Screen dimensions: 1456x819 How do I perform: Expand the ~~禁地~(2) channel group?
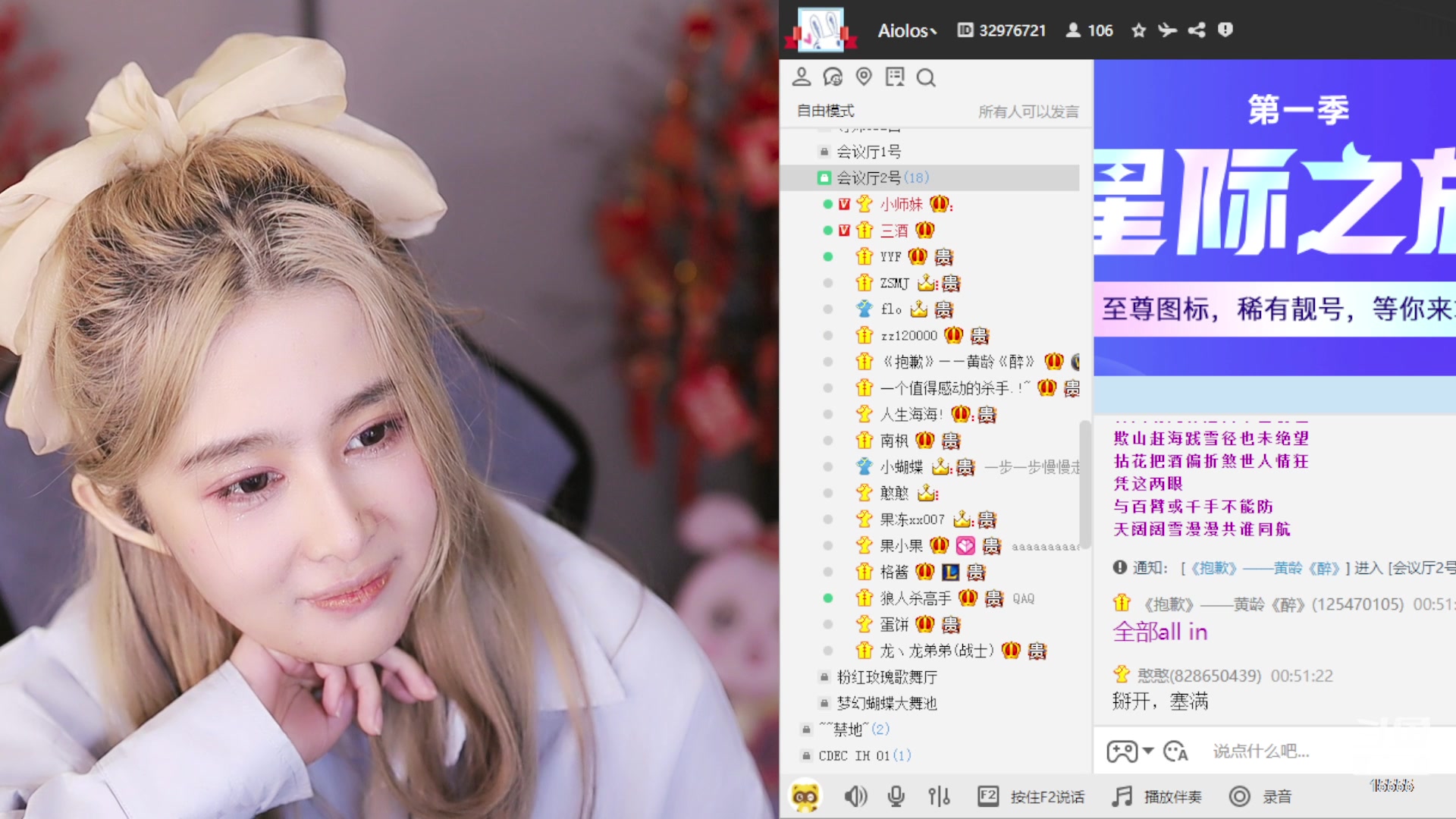pyautogui.click(x=854, y=730)
